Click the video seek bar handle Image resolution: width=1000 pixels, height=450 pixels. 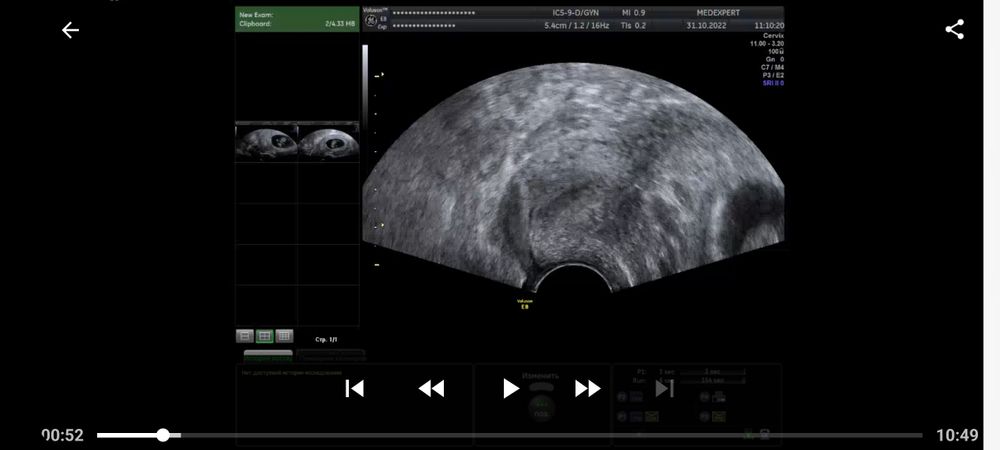point(163,435)
